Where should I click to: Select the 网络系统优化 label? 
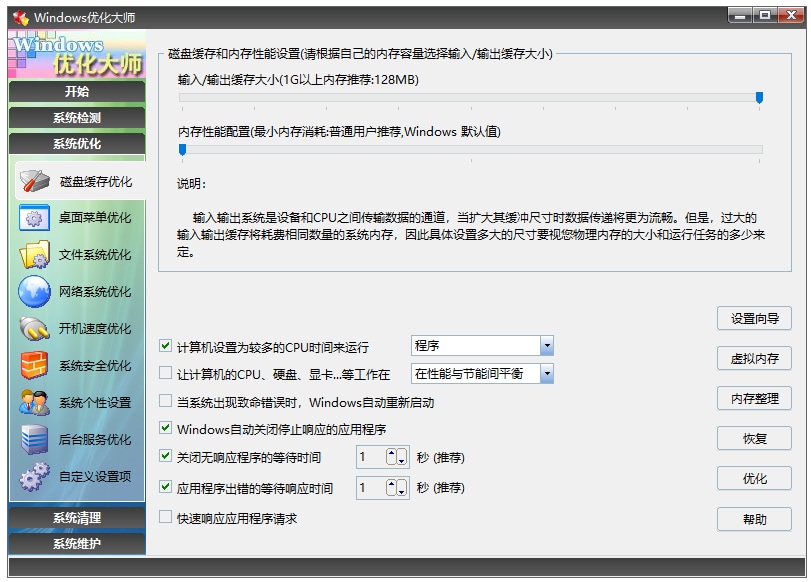click(95, 291)
